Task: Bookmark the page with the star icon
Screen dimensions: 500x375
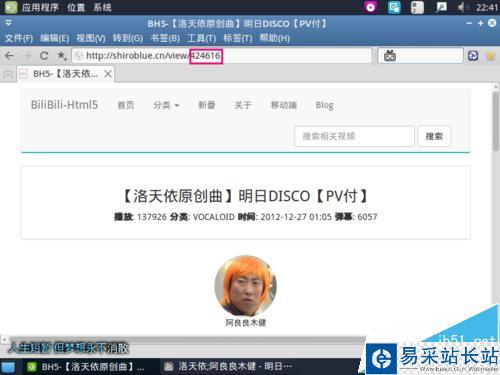Action: (x=62, y=55)
